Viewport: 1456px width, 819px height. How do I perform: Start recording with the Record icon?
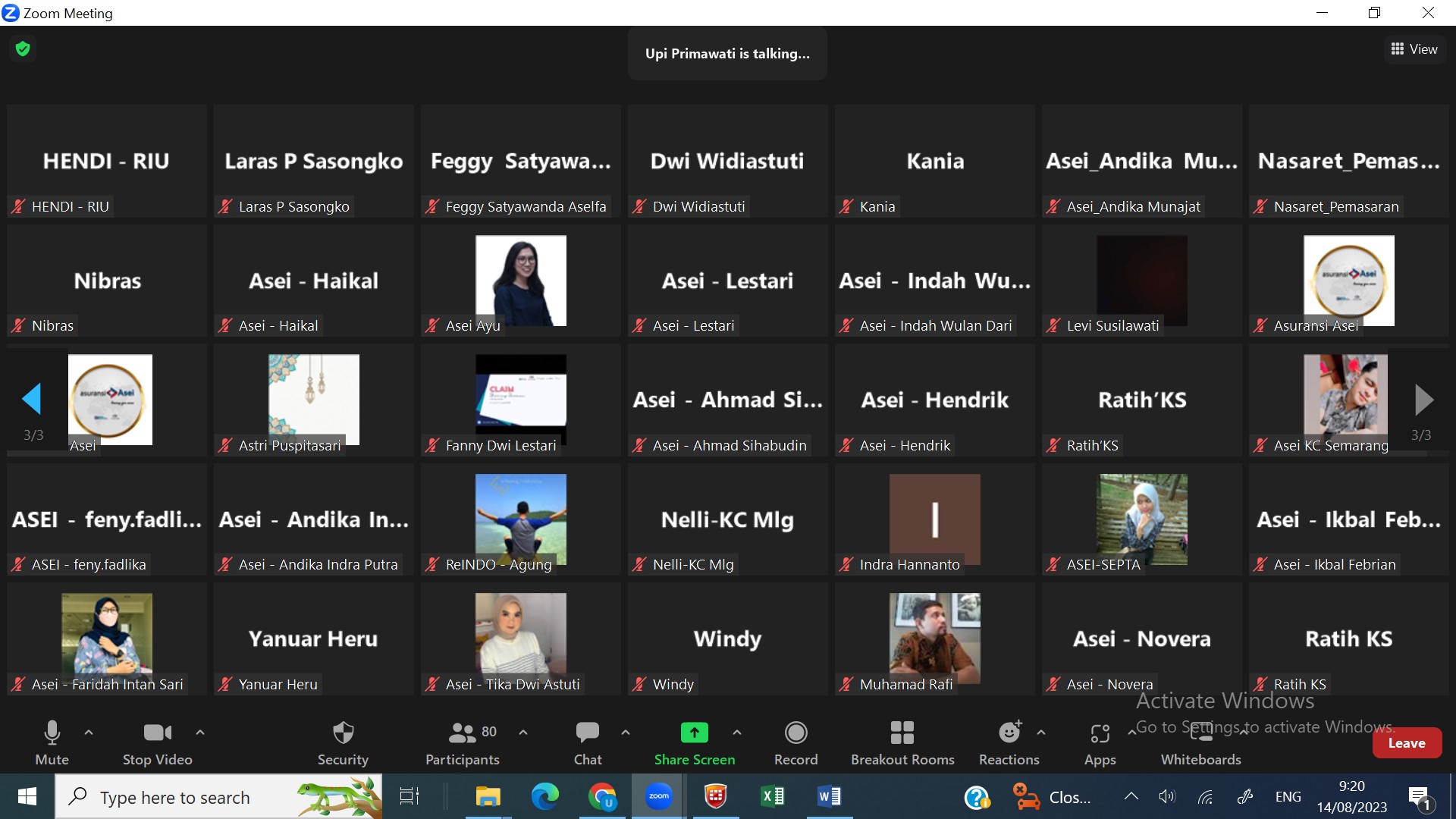coord(795,733)
